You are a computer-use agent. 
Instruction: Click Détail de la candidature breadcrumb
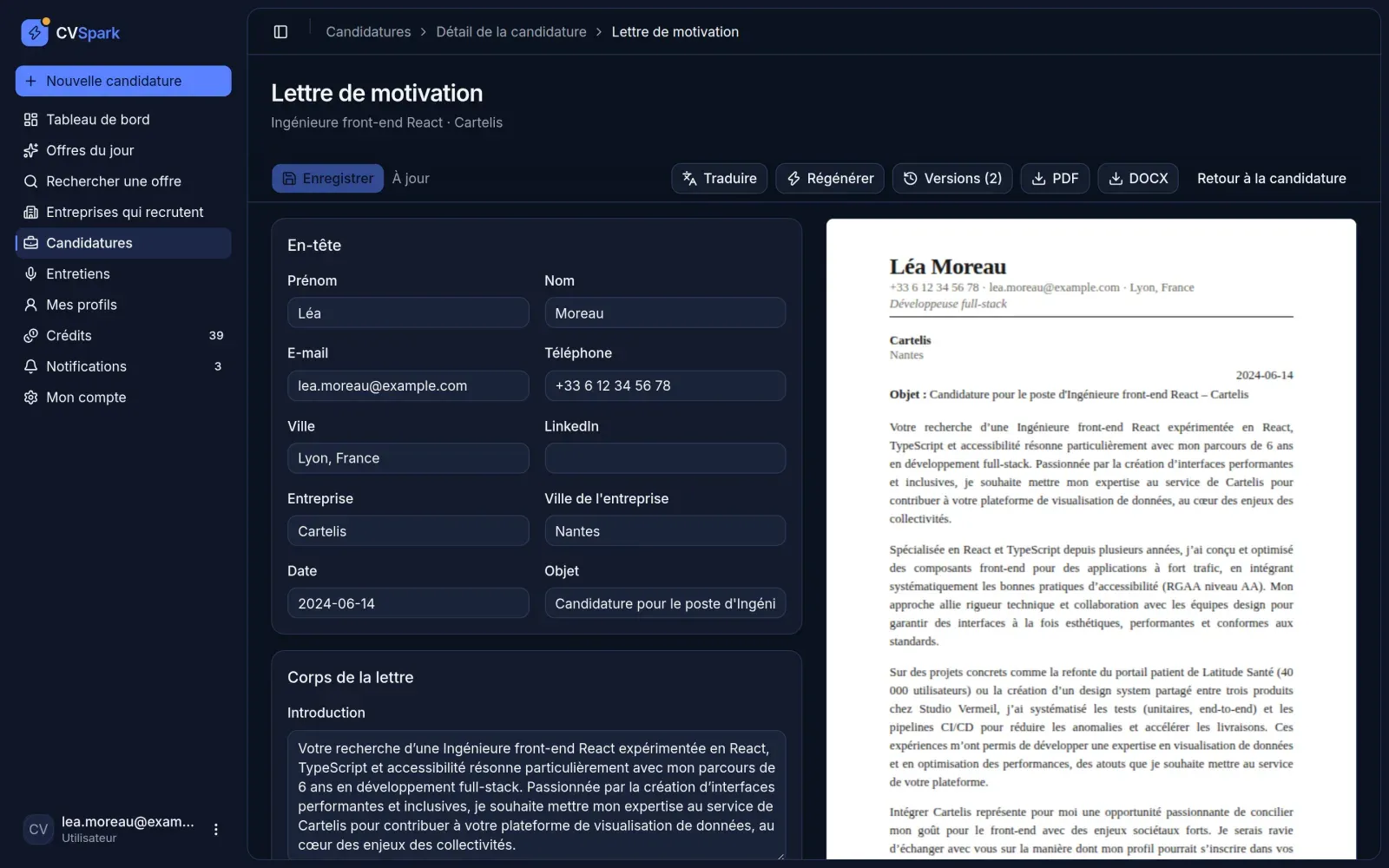pyautogui.click(x=511, y=31)
